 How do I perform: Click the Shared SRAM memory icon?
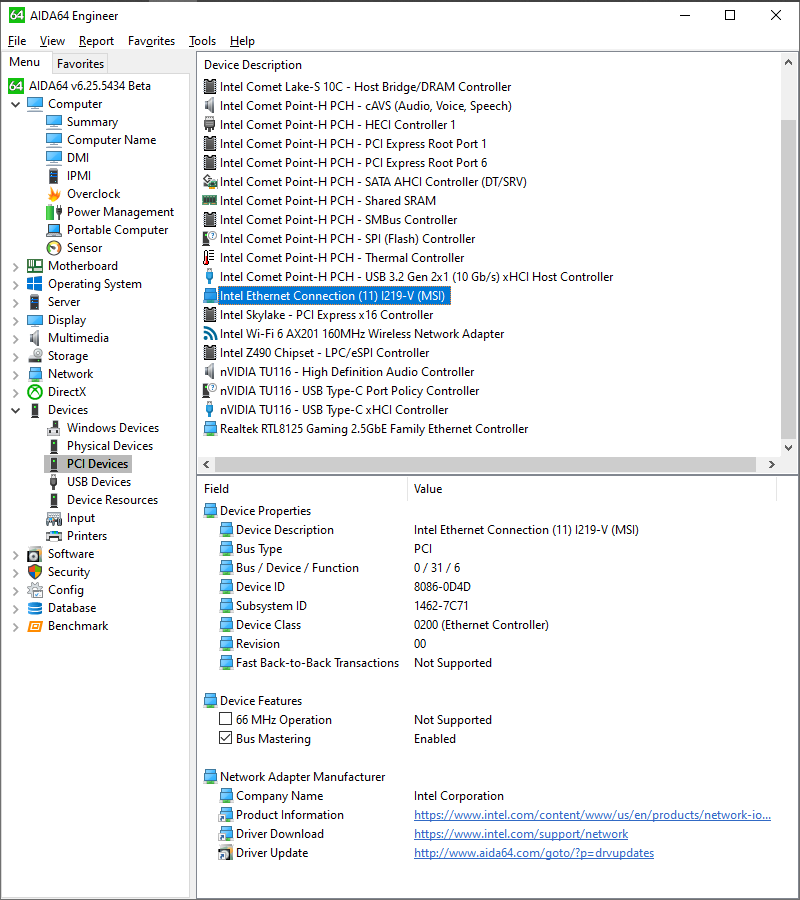tap(210, 201)
